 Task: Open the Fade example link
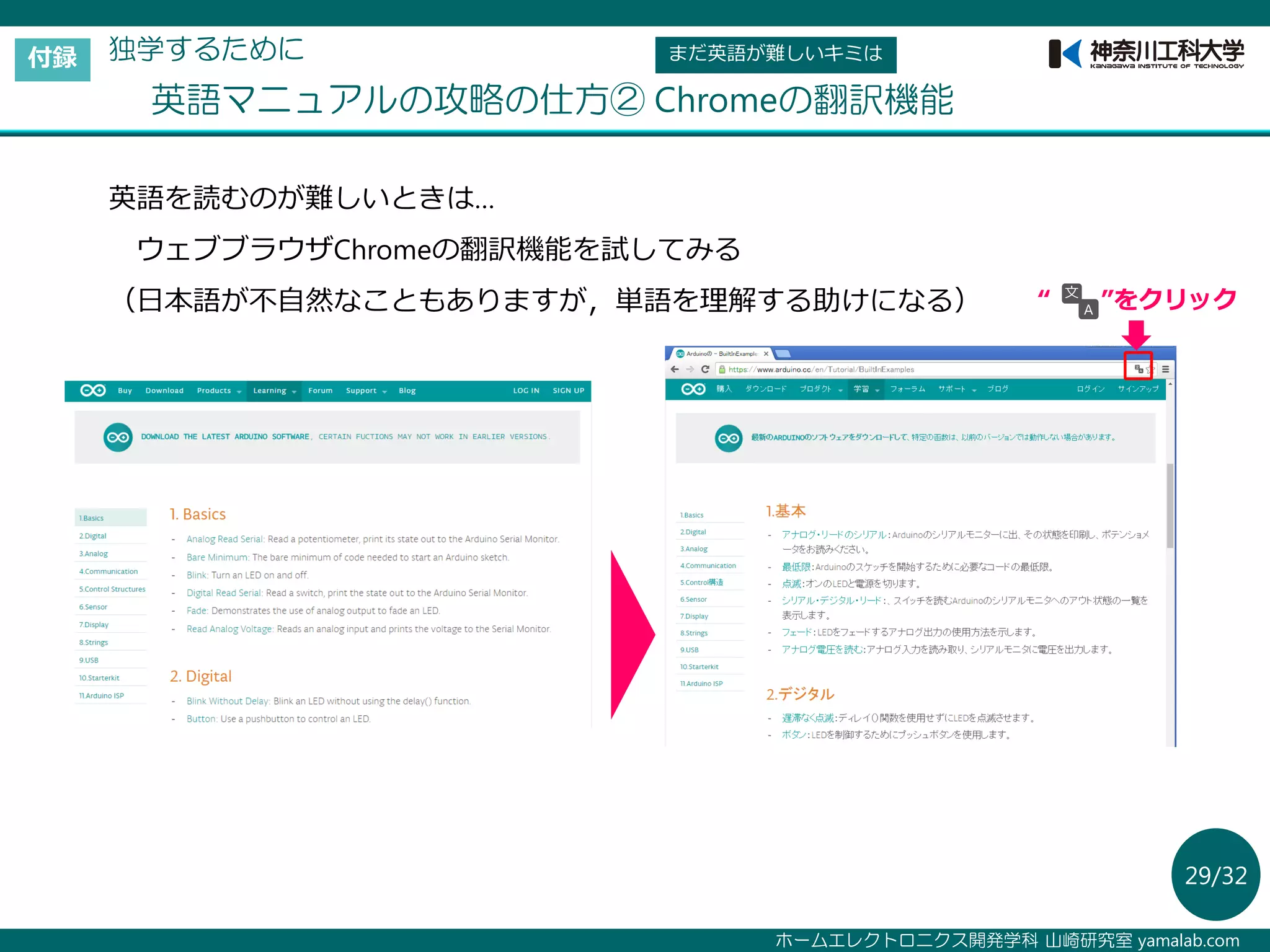pos(197,610)
